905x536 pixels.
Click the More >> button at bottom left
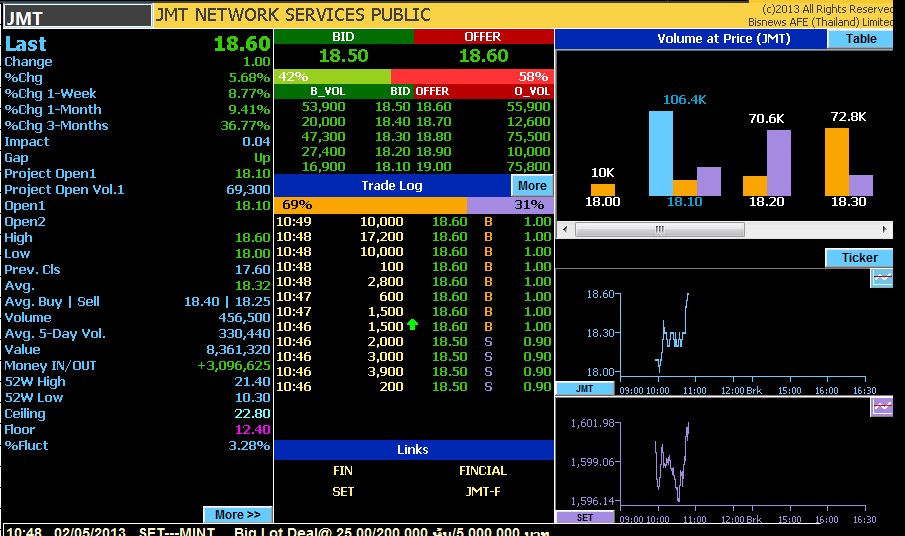click(x=237, y=514)
